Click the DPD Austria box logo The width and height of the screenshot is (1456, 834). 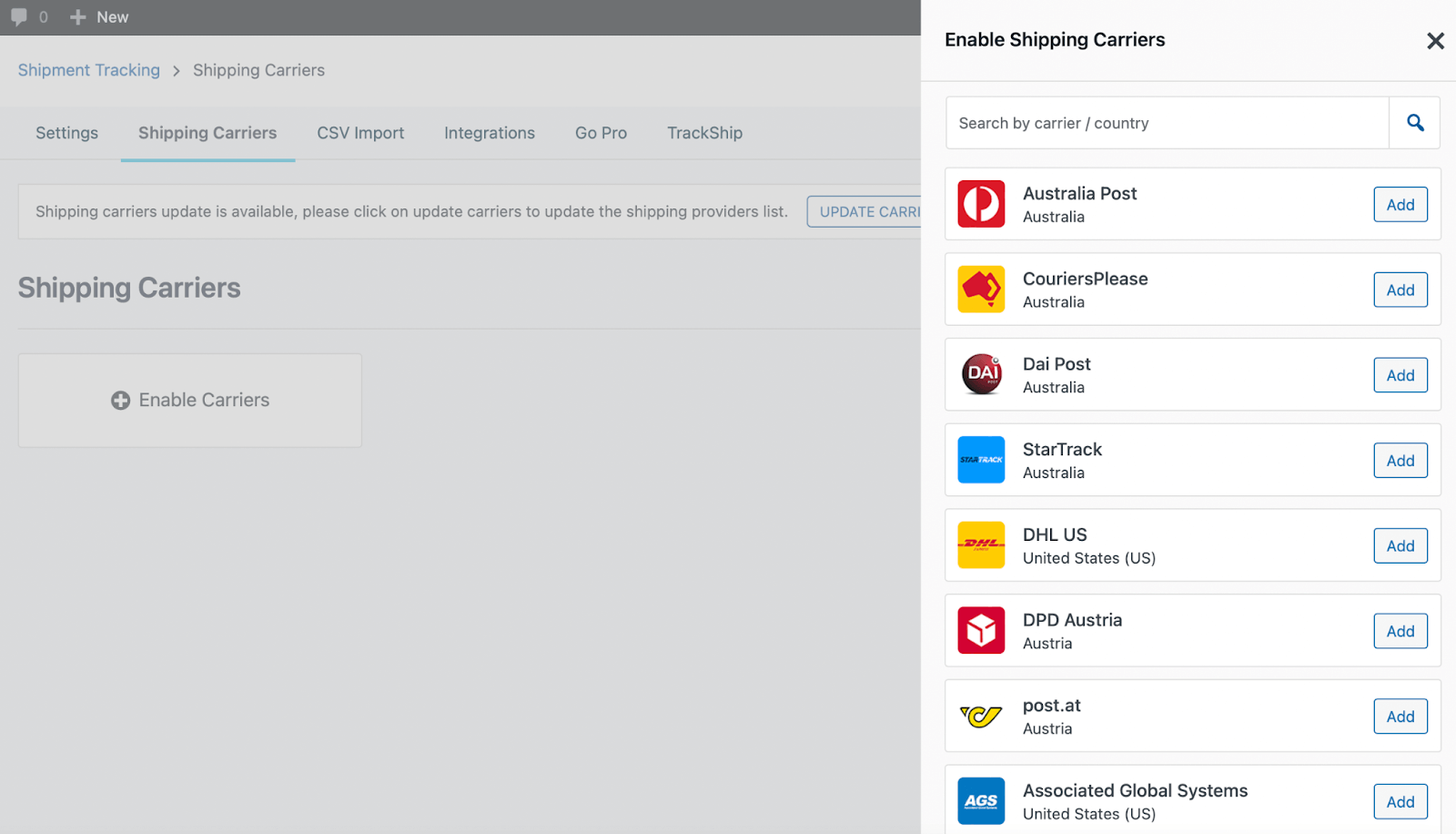pyautogui.click(x=980, y=630)
